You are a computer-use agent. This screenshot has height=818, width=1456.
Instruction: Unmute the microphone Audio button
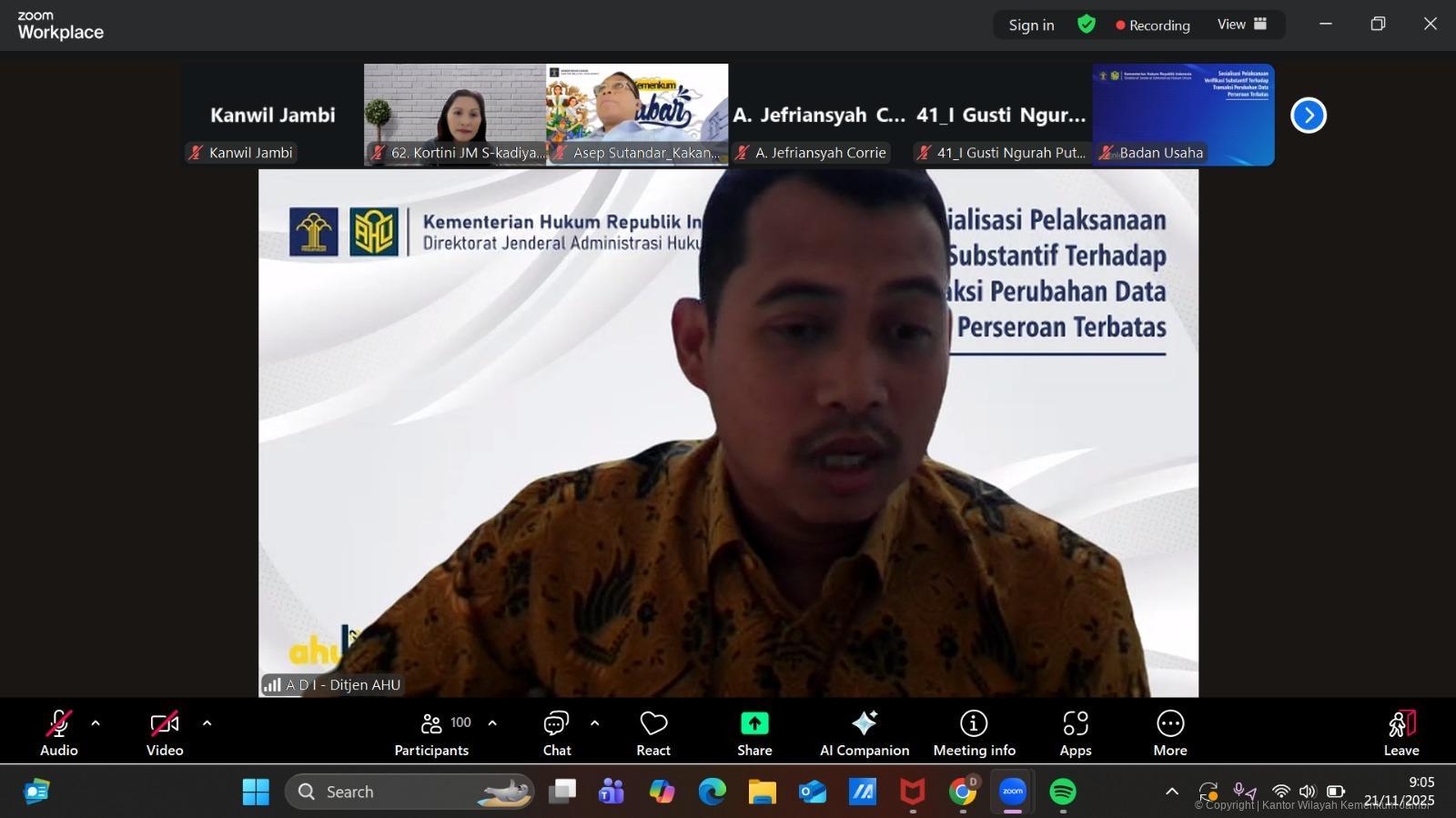pyautogui.click(x=58, y=732)
